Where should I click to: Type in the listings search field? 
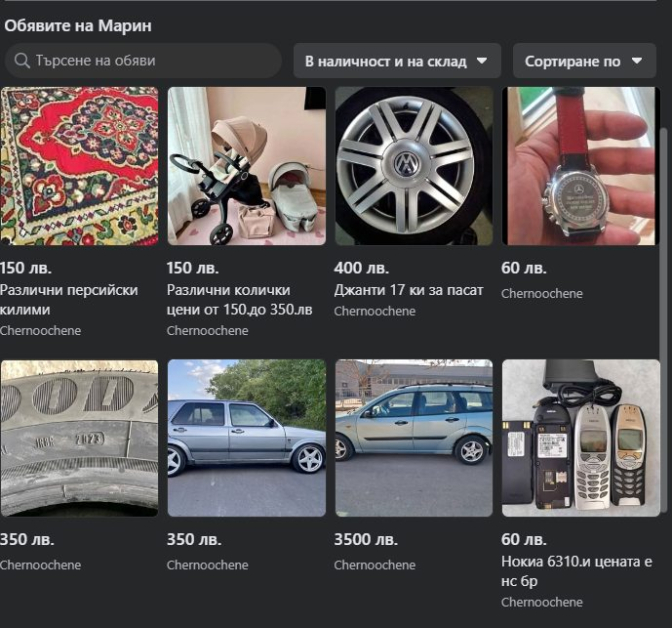click(x=150, y=61)
